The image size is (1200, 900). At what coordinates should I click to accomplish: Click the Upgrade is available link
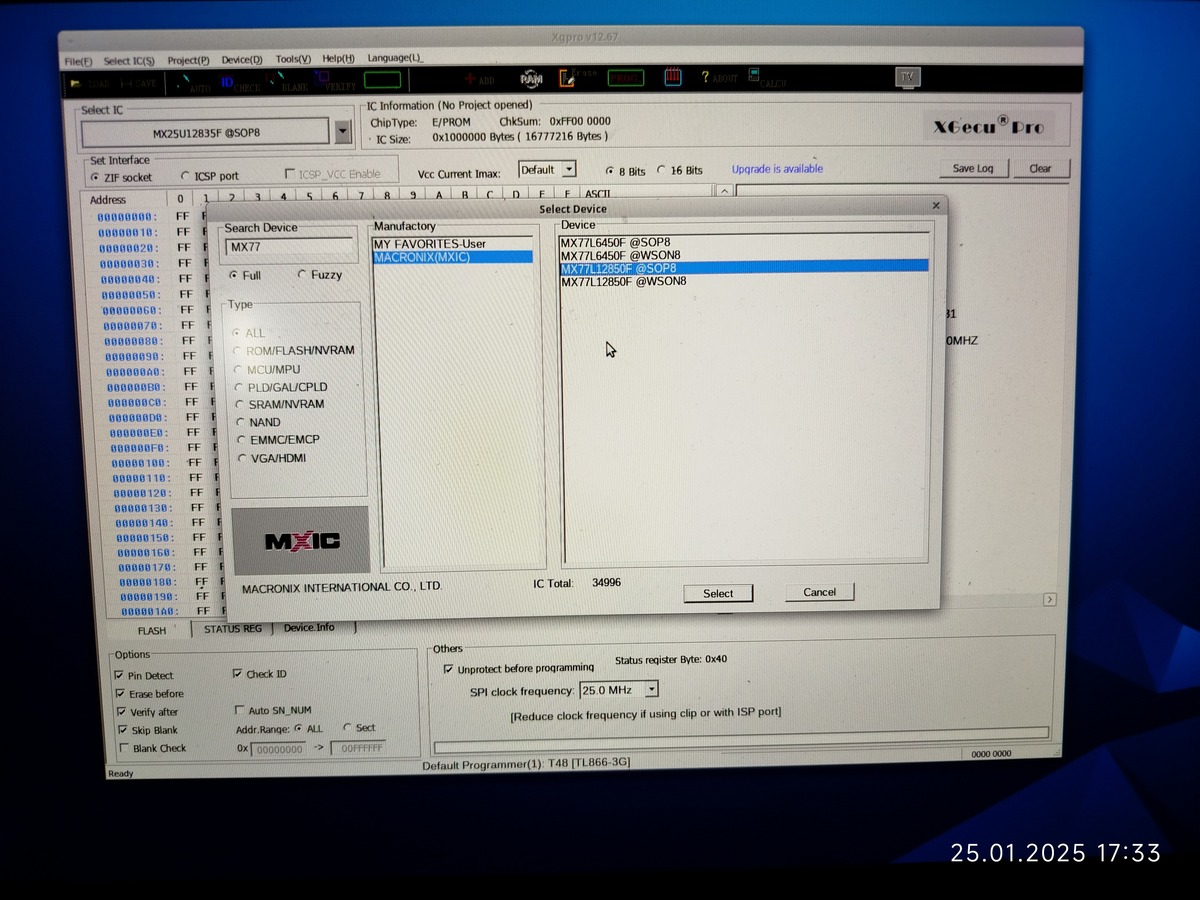tap(777, 169)
